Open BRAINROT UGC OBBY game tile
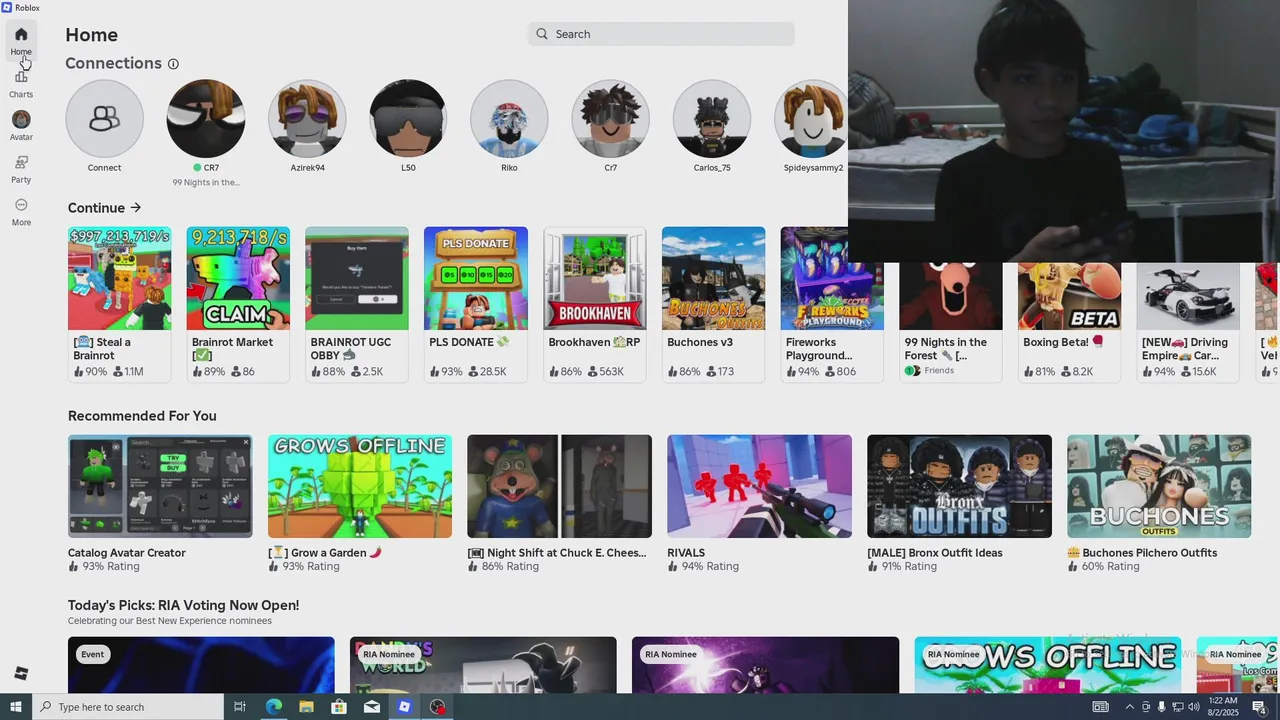 coord(357,303)
